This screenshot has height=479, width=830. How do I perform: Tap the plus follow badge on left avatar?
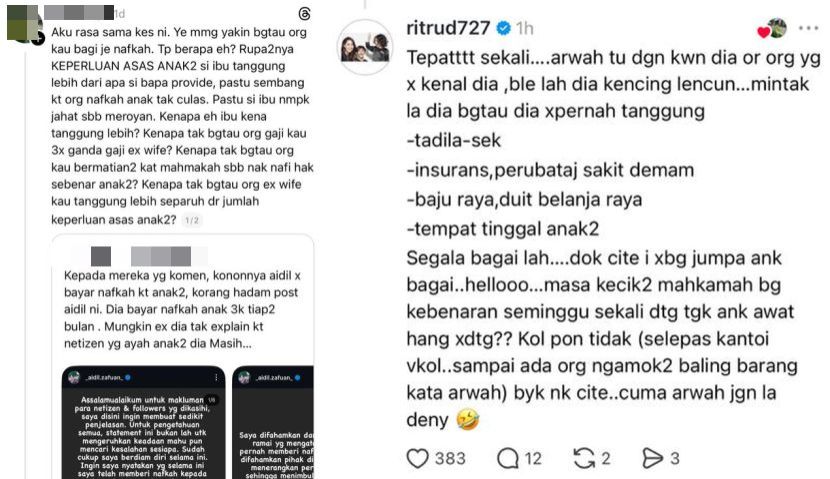coord(38,39)
